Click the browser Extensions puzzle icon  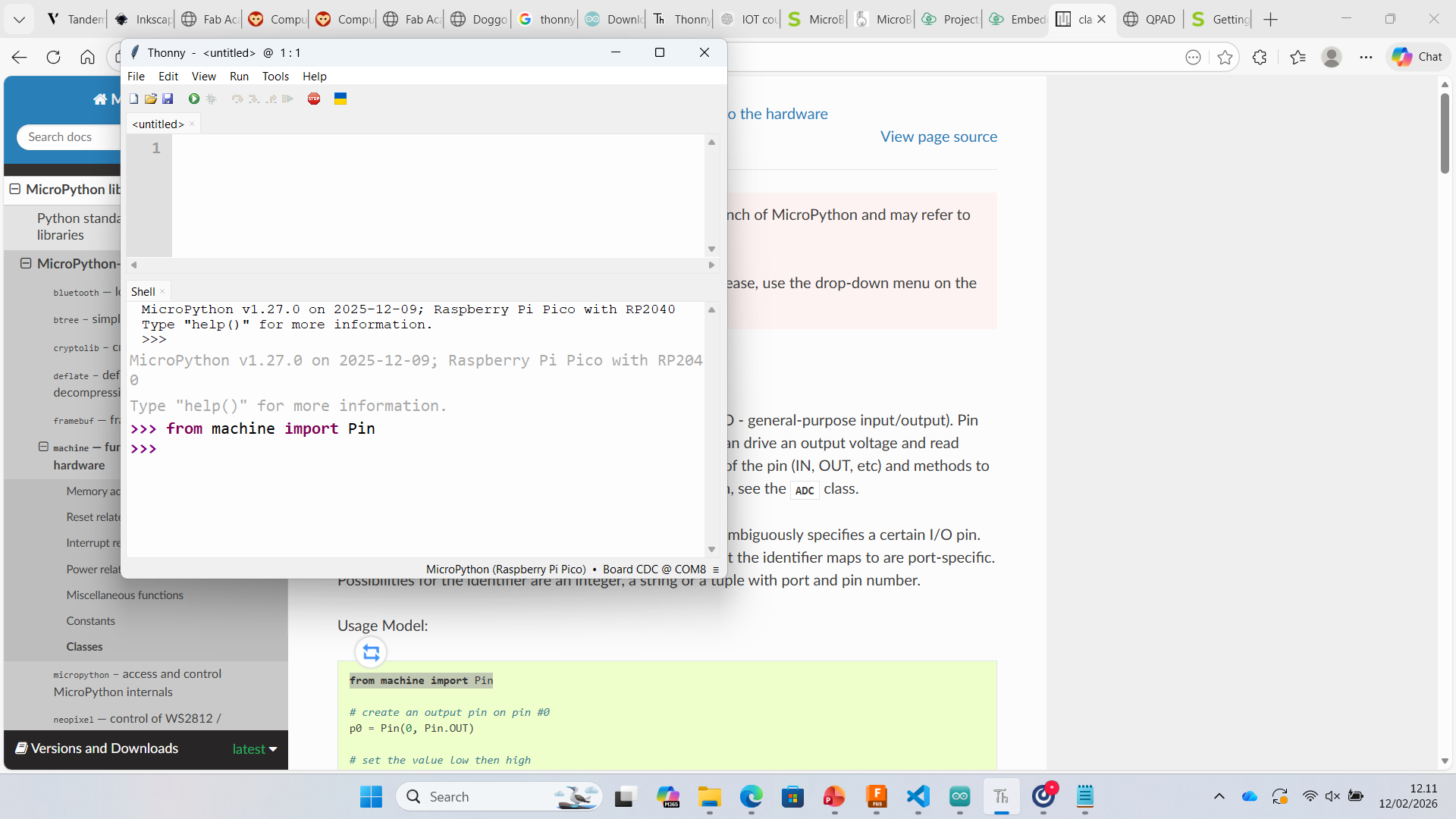[1260, 57]
